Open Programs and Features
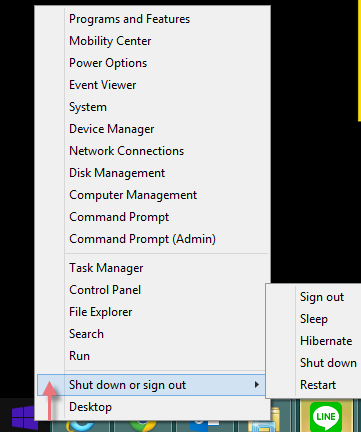 point(129,19)
